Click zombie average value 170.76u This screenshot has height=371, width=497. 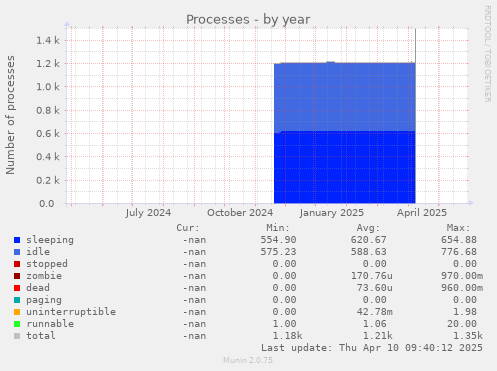tap(372, 276)
